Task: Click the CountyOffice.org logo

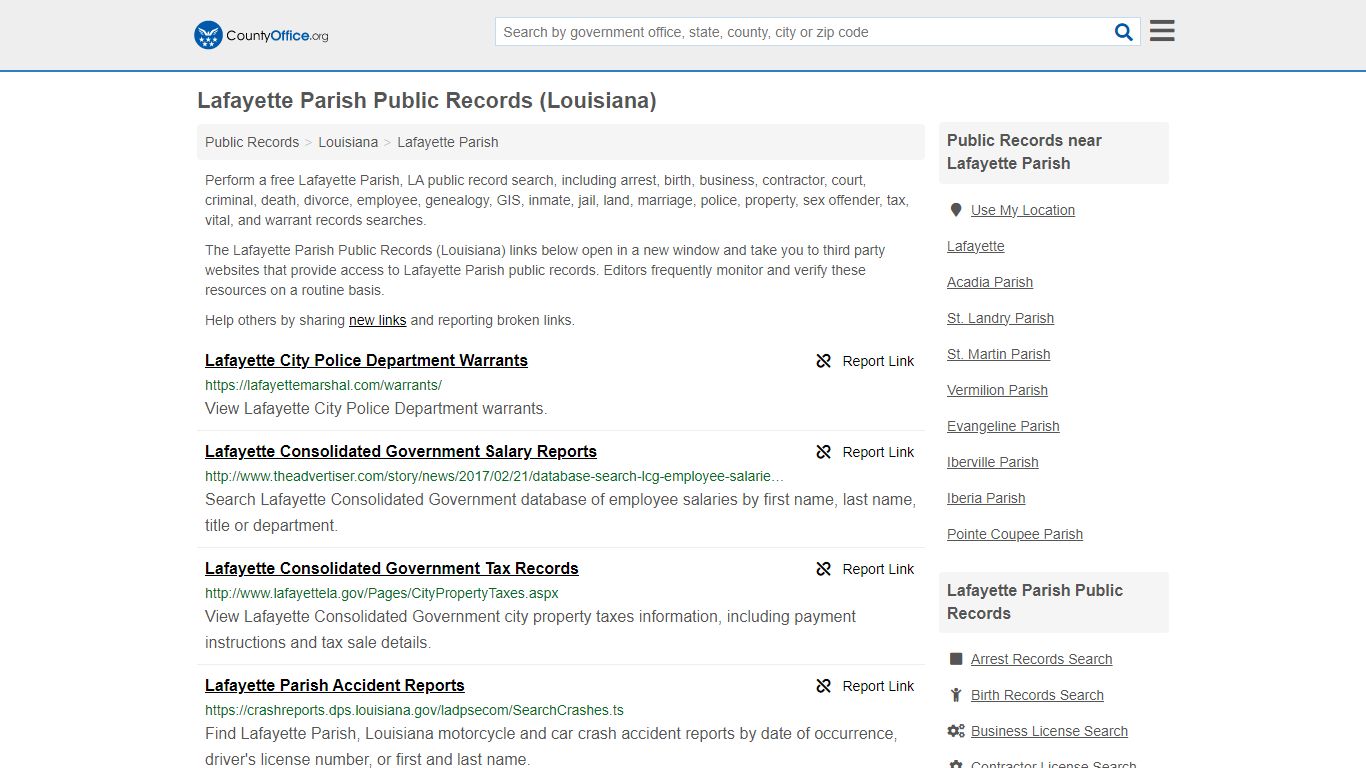Action: [261, 35]
